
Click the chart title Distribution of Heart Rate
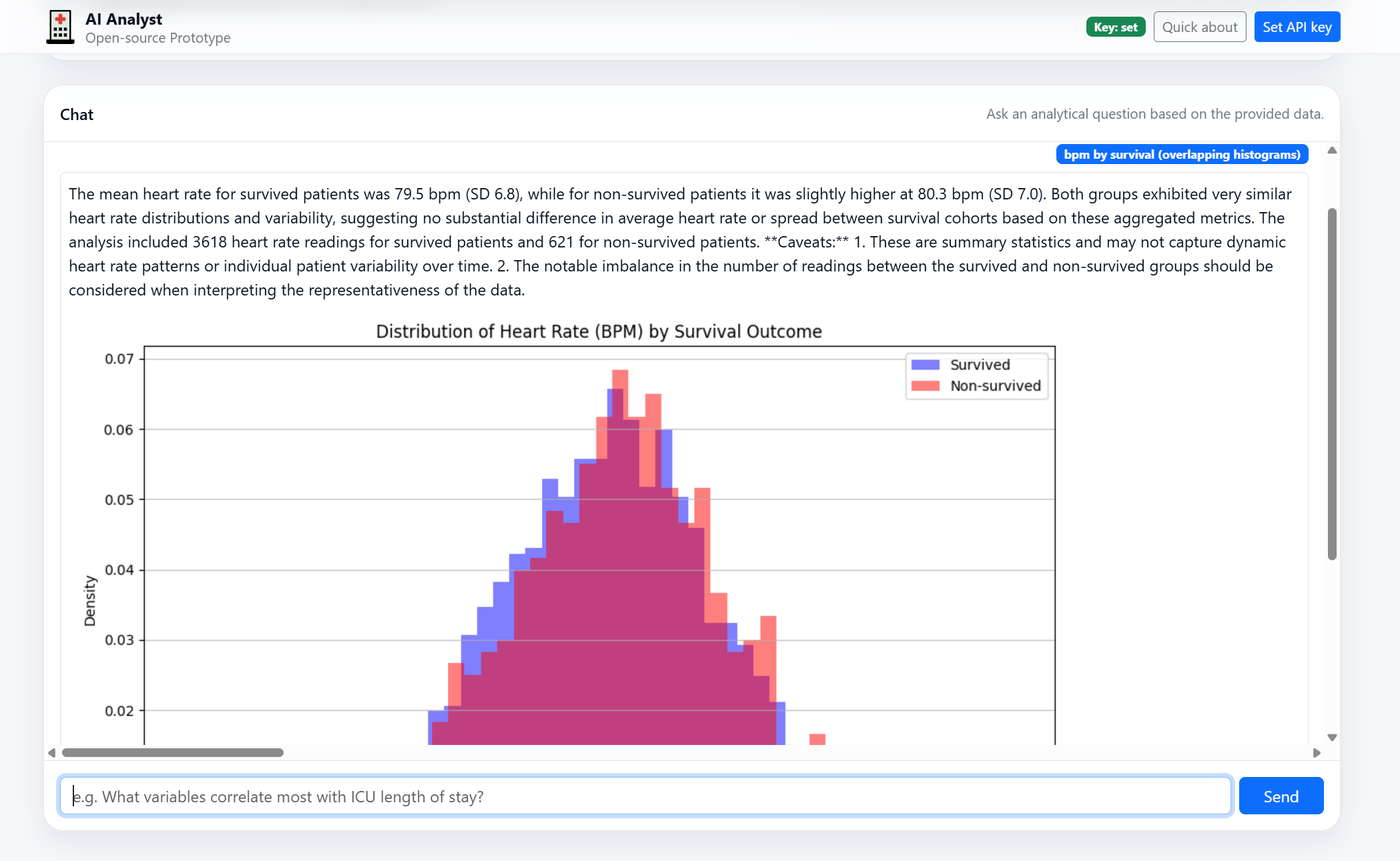599,331
